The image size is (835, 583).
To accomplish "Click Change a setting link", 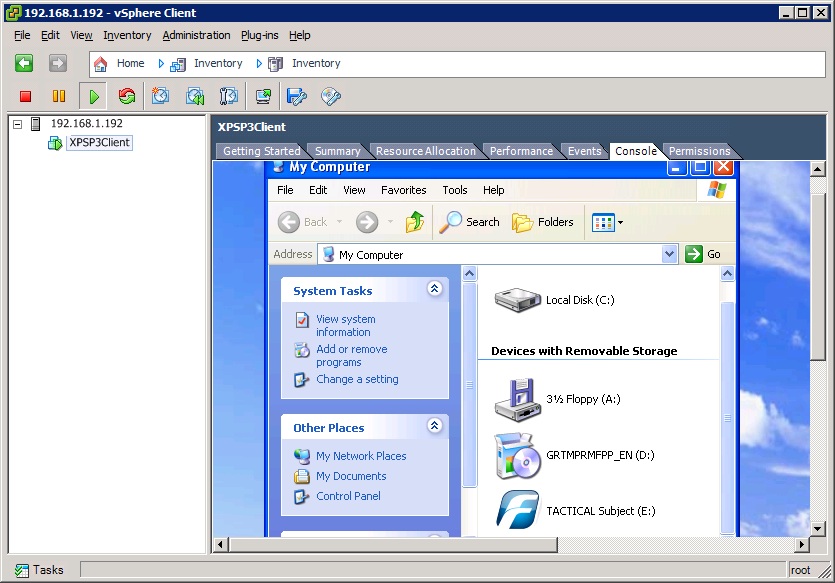I will coord(357,379).
